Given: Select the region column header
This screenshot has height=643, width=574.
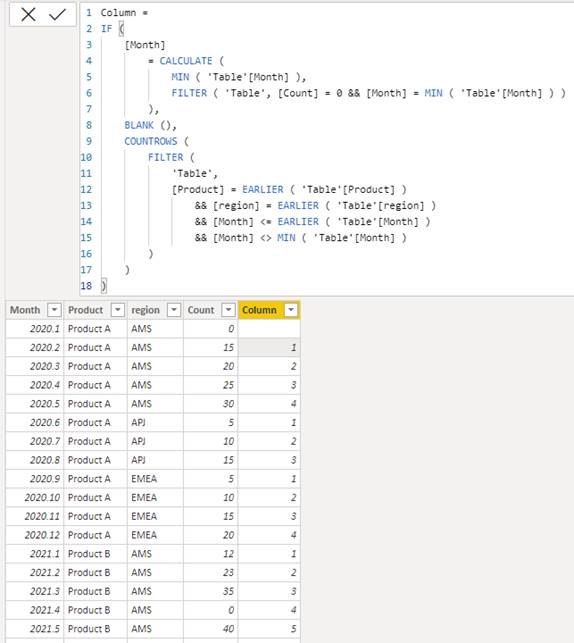Looking at the screenshot, I should tap(155, 310).
